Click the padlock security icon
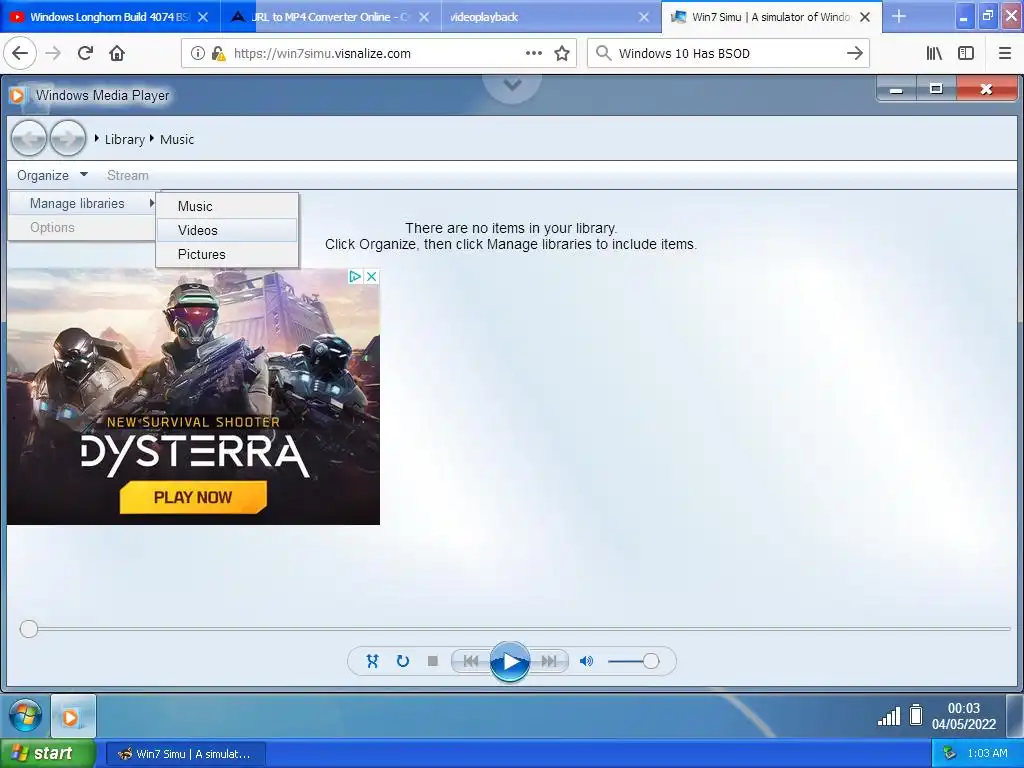The image size is (1024, 768). coord(218,54)
